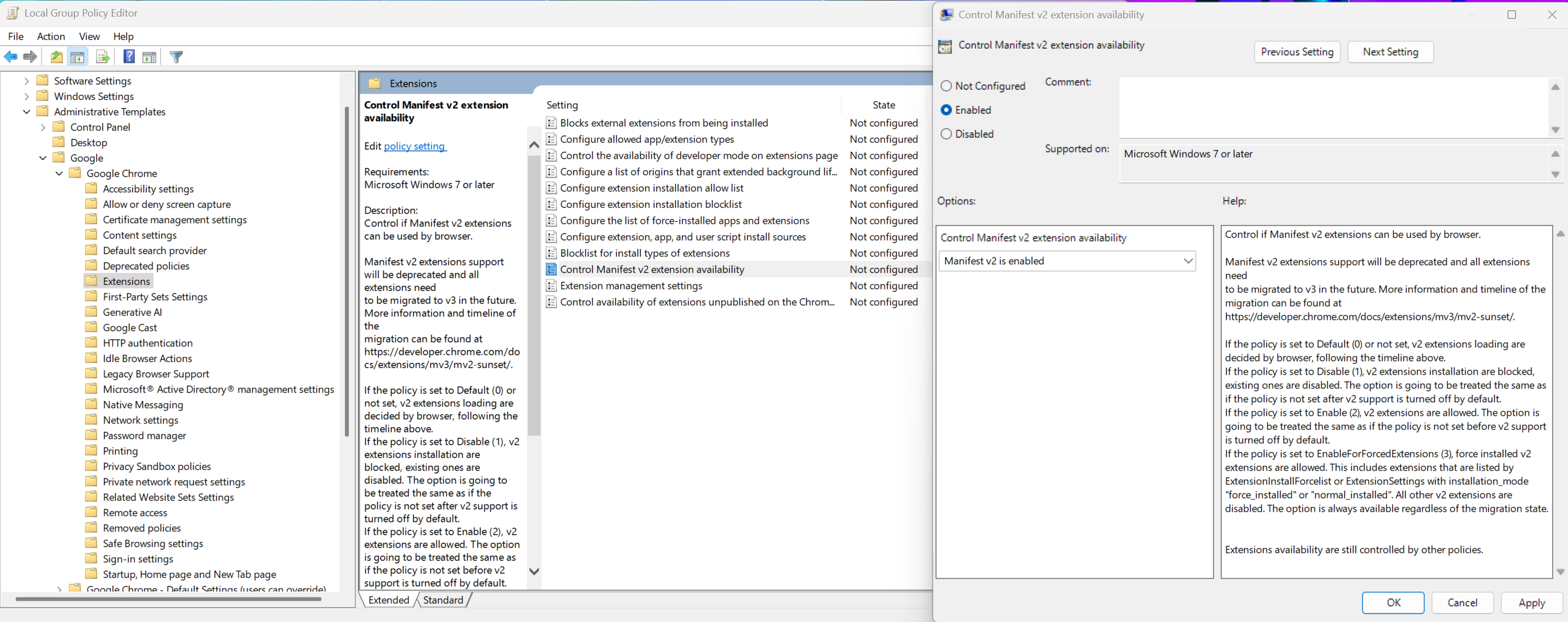Viewport: 1568px width, 622px height.
Task: Toggle the Show/Hide Action Pane icon
Action: (149, 57)
